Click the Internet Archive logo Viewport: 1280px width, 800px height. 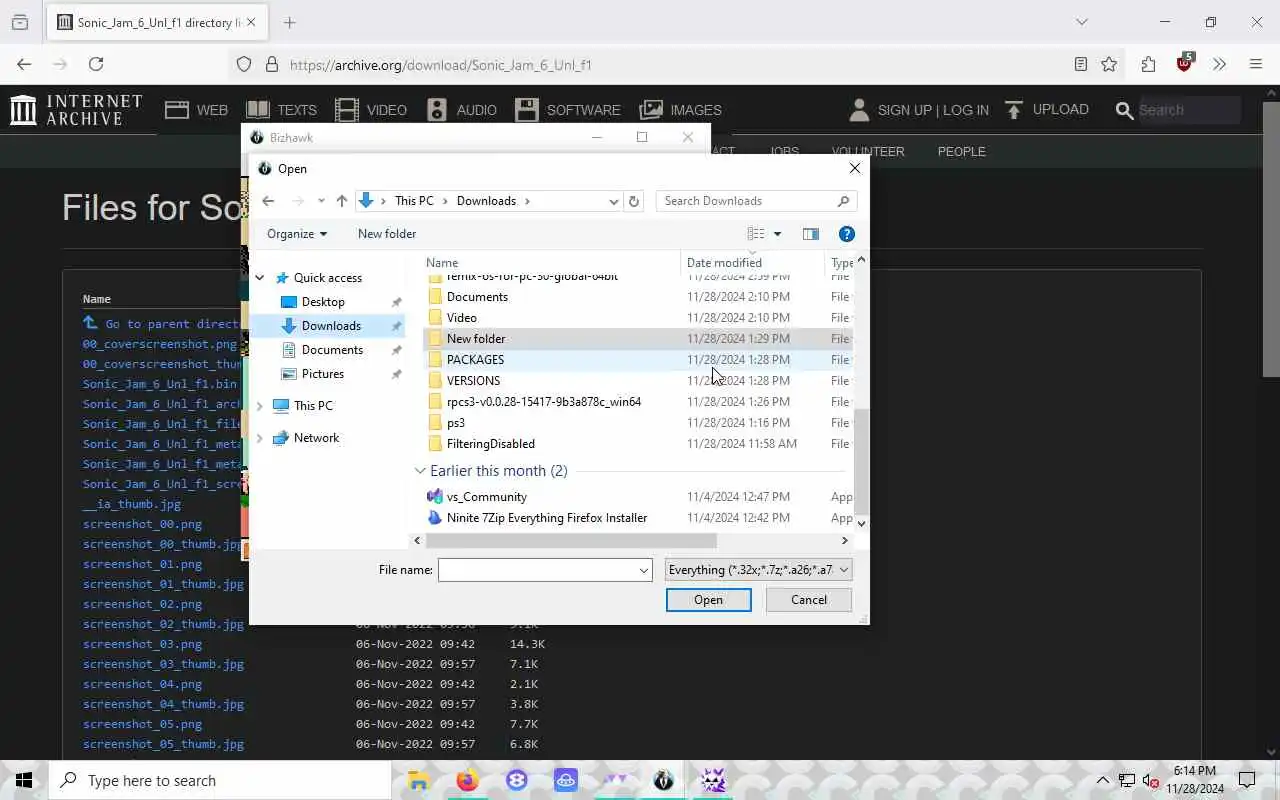(76, 110)
